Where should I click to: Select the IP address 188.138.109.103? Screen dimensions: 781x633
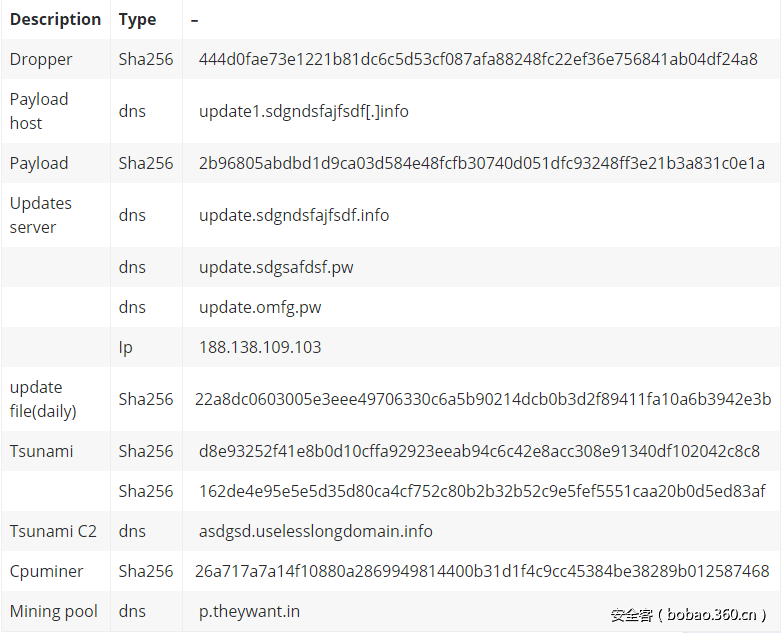[260, 347]
